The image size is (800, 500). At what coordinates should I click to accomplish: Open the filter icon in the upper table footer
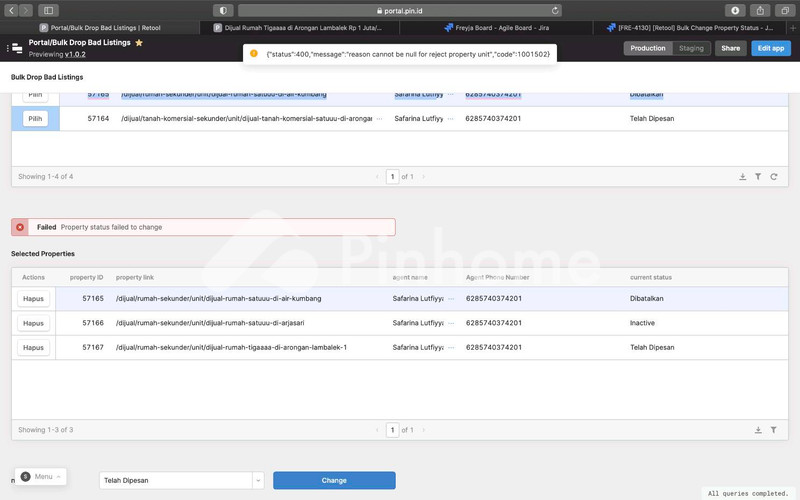pos(758,177)
